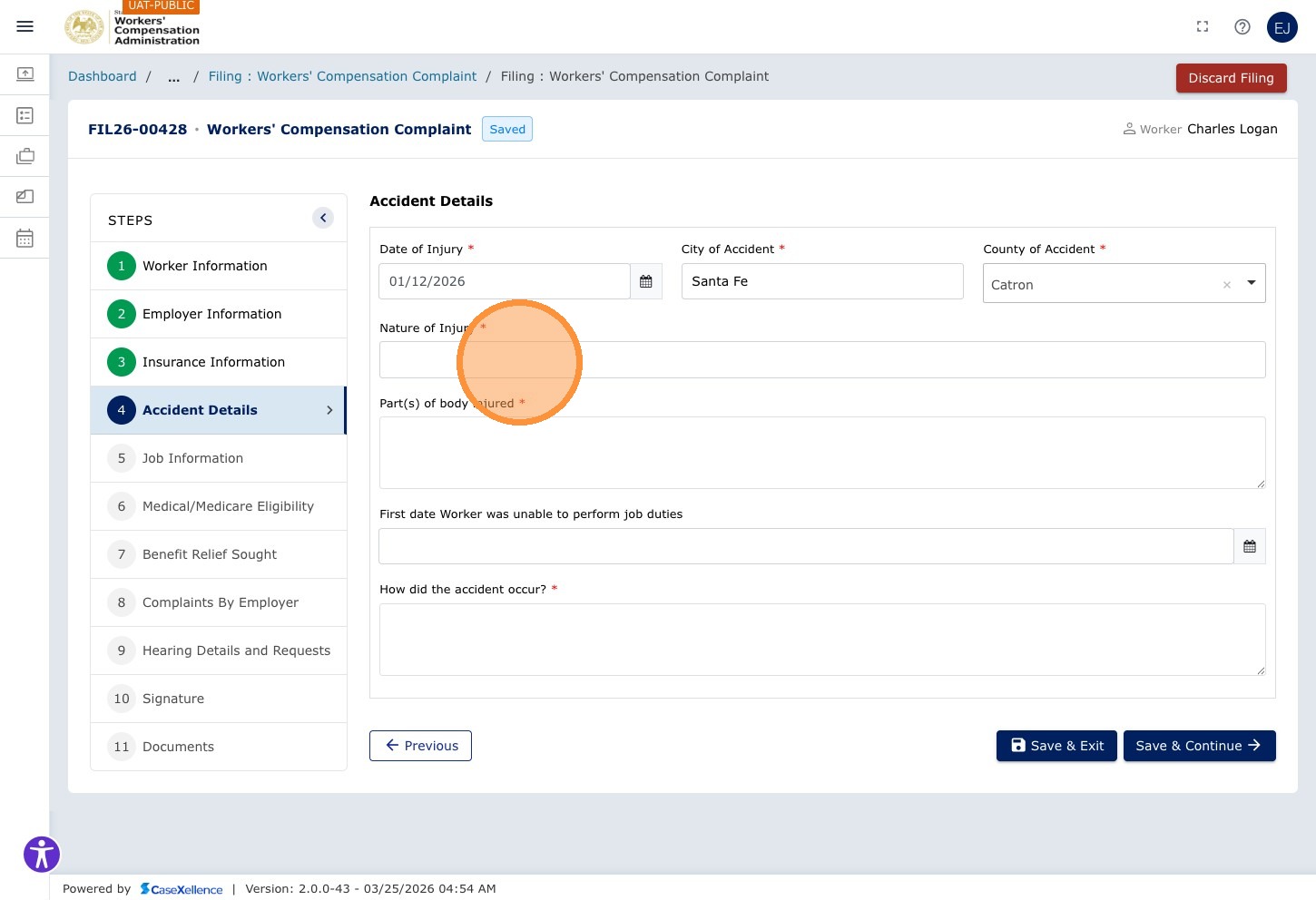Click the worker name Charles Logan
The height and width of the screenshot is (900, 1316).
click(1233, 129)
